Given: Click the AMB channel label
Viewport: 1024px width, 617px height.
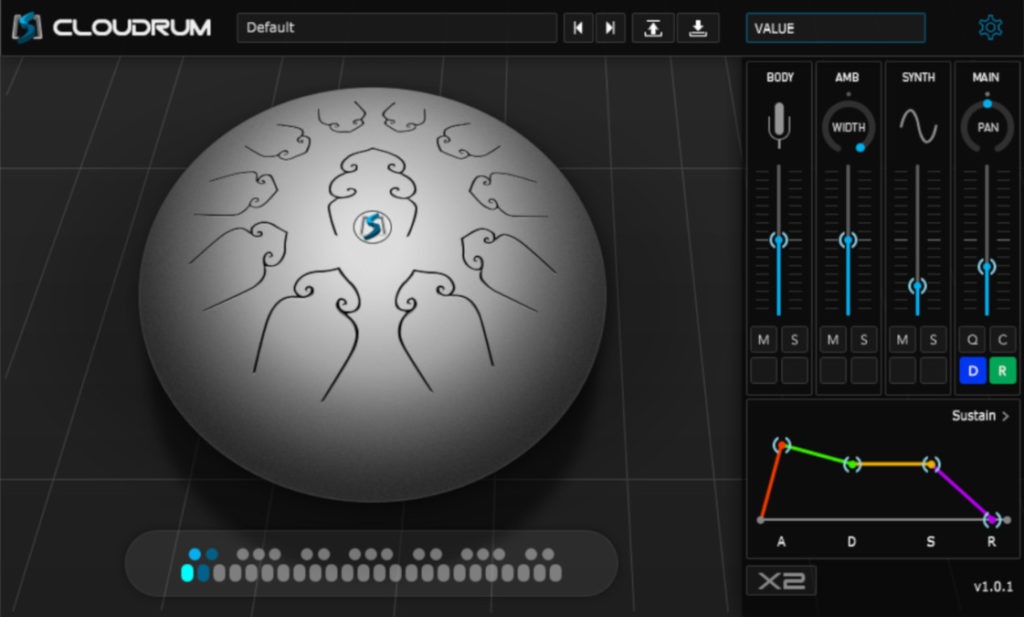Looking at the screenshot, I should [x=847, y=78].
